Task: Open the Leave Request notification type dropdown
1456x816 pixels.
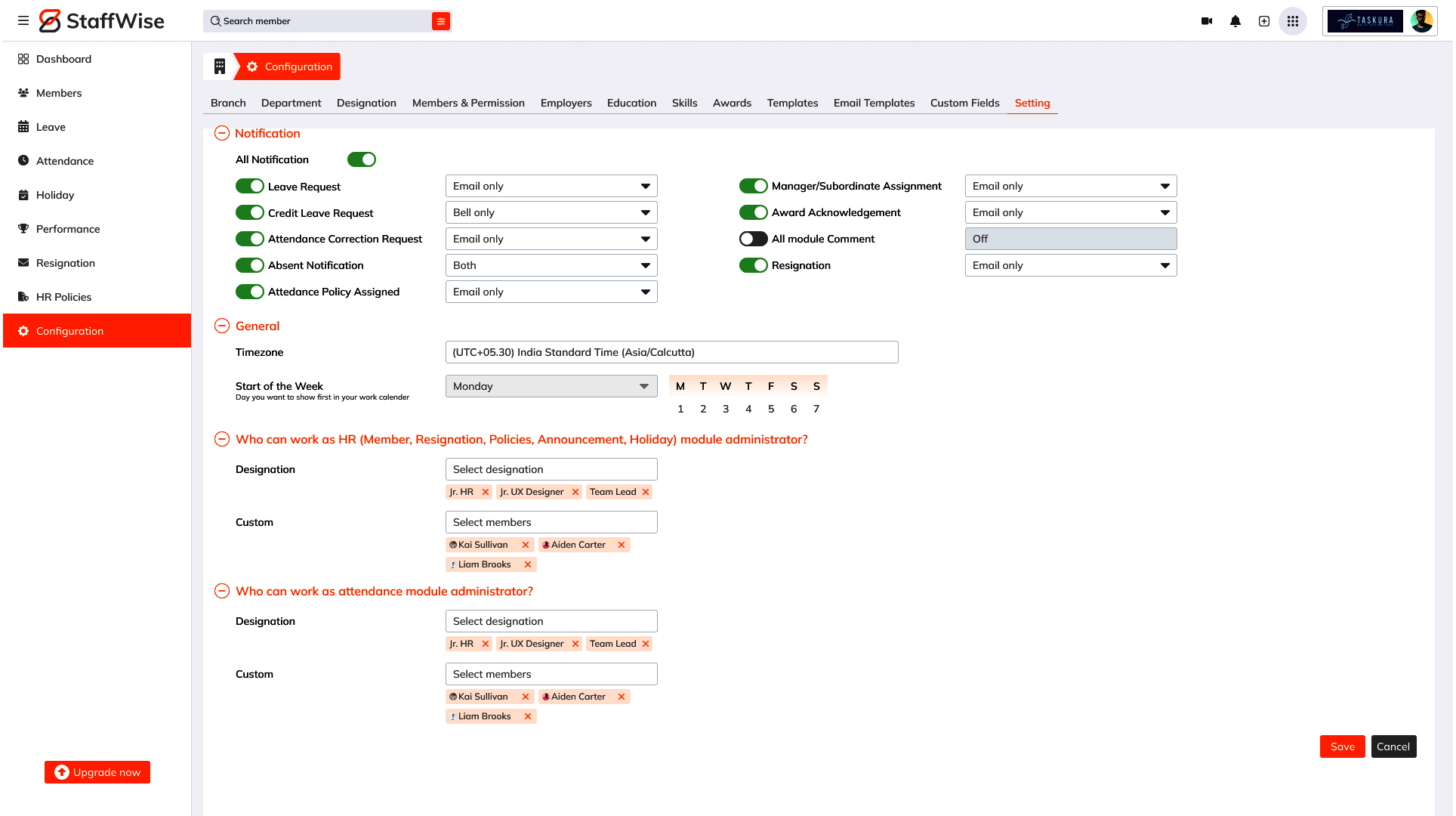Action: pyautogui.click(x=551, y=186)
